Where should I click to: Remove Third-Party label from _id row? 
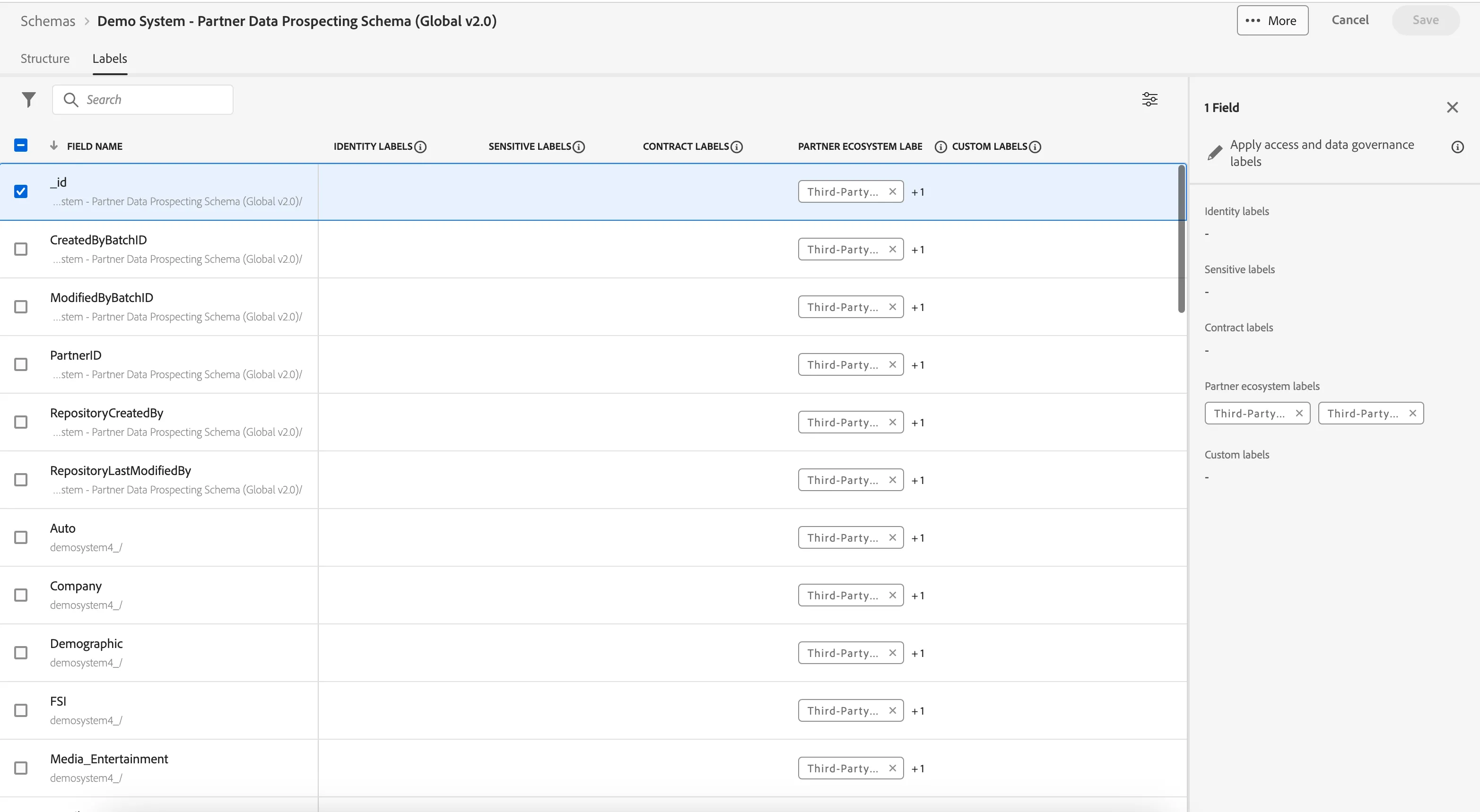[x=892, y=192]
